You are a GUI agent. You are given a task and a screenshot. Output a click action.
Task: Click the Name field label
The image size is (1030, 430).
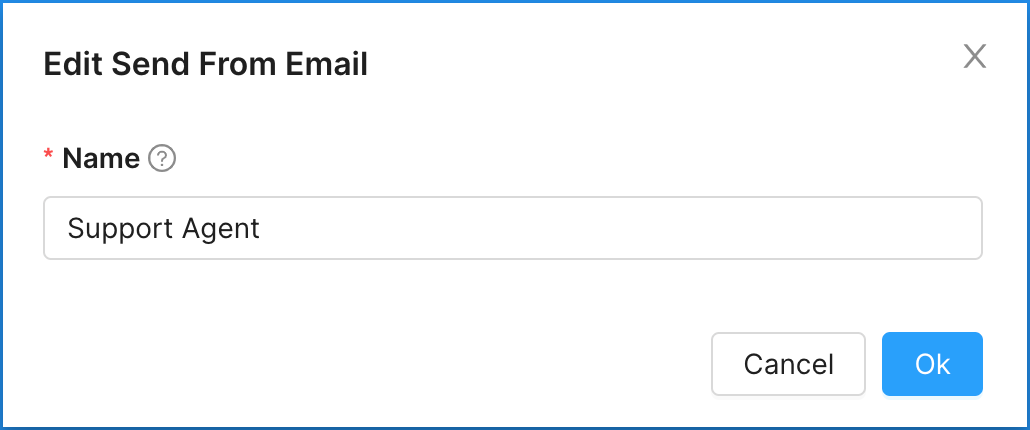[101, 159]
